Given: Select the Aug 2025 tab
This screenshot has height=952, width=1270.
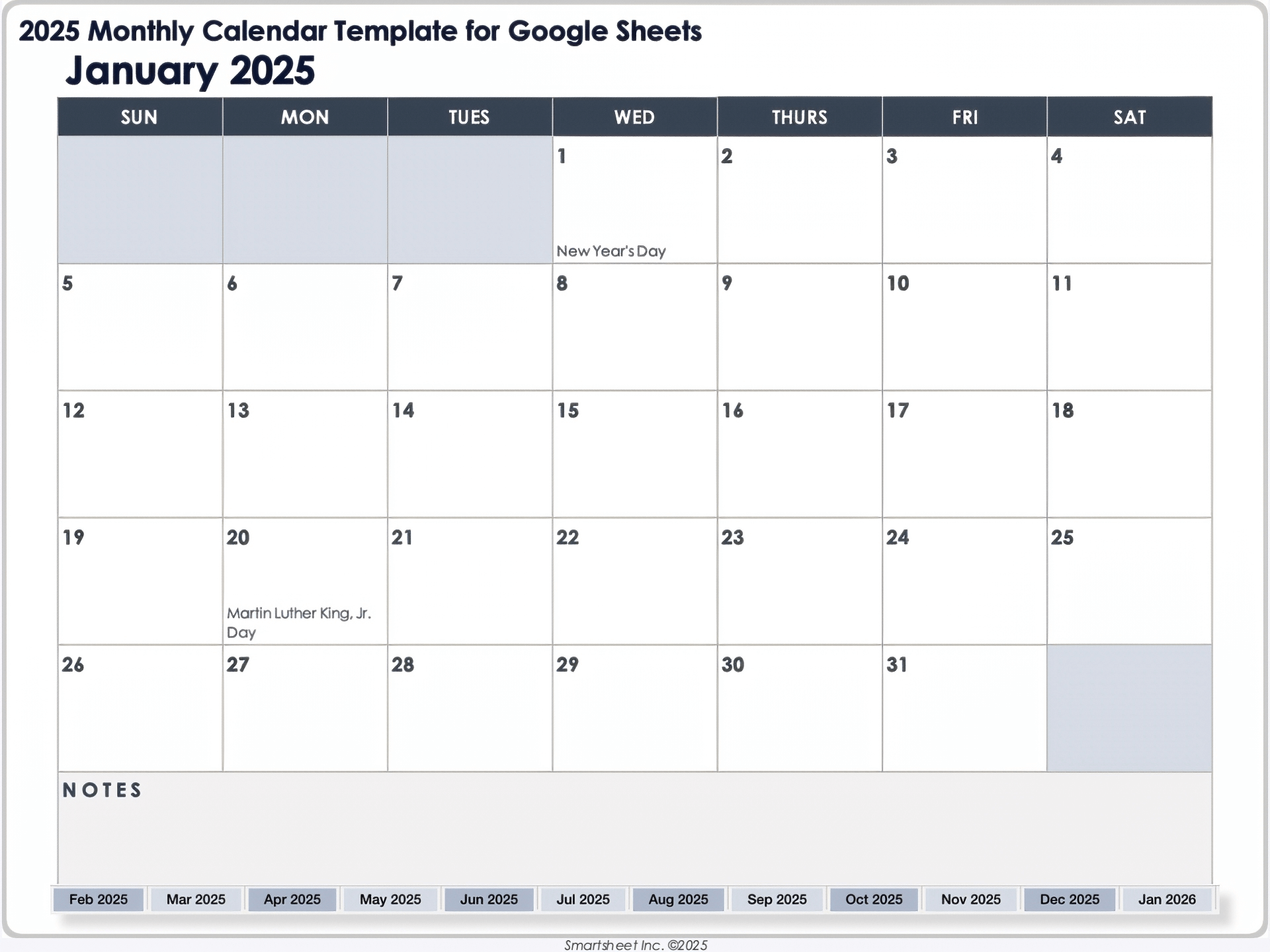Looking at the screenshot, I should point(678,899).
